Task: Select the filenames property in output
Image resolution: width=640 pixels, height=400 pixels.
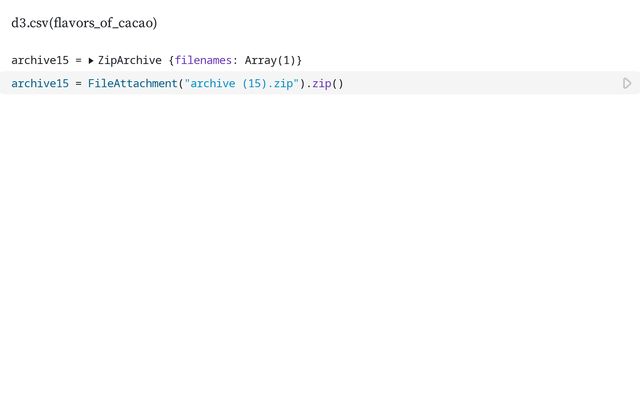Action: (206, 61)
